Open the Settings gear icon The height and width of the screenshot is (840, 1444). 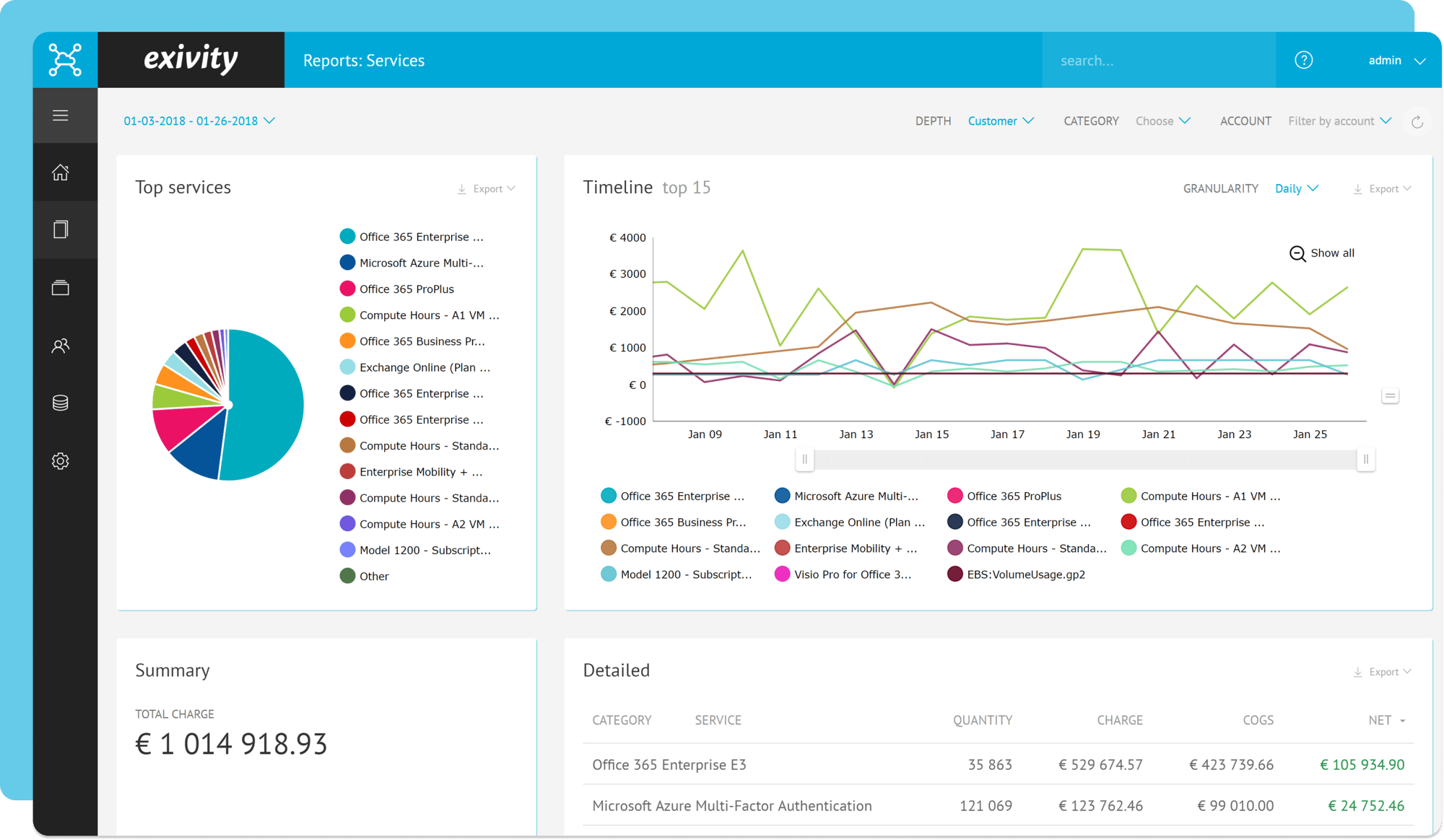(x=61, y=461)
